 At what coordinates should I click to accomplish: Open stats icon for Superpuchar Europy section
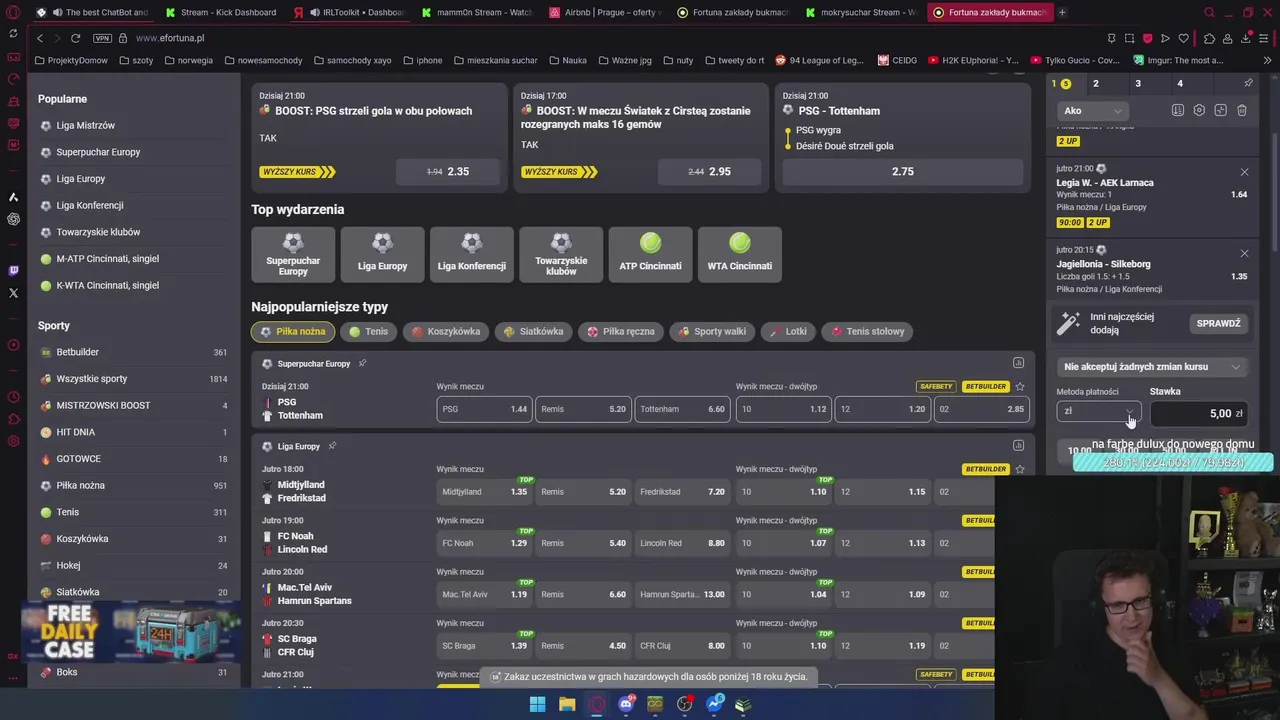[1018, 363]
